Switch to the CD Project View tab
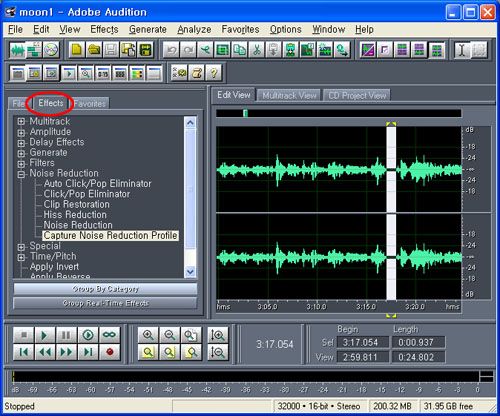 click(x=357, y=96)
